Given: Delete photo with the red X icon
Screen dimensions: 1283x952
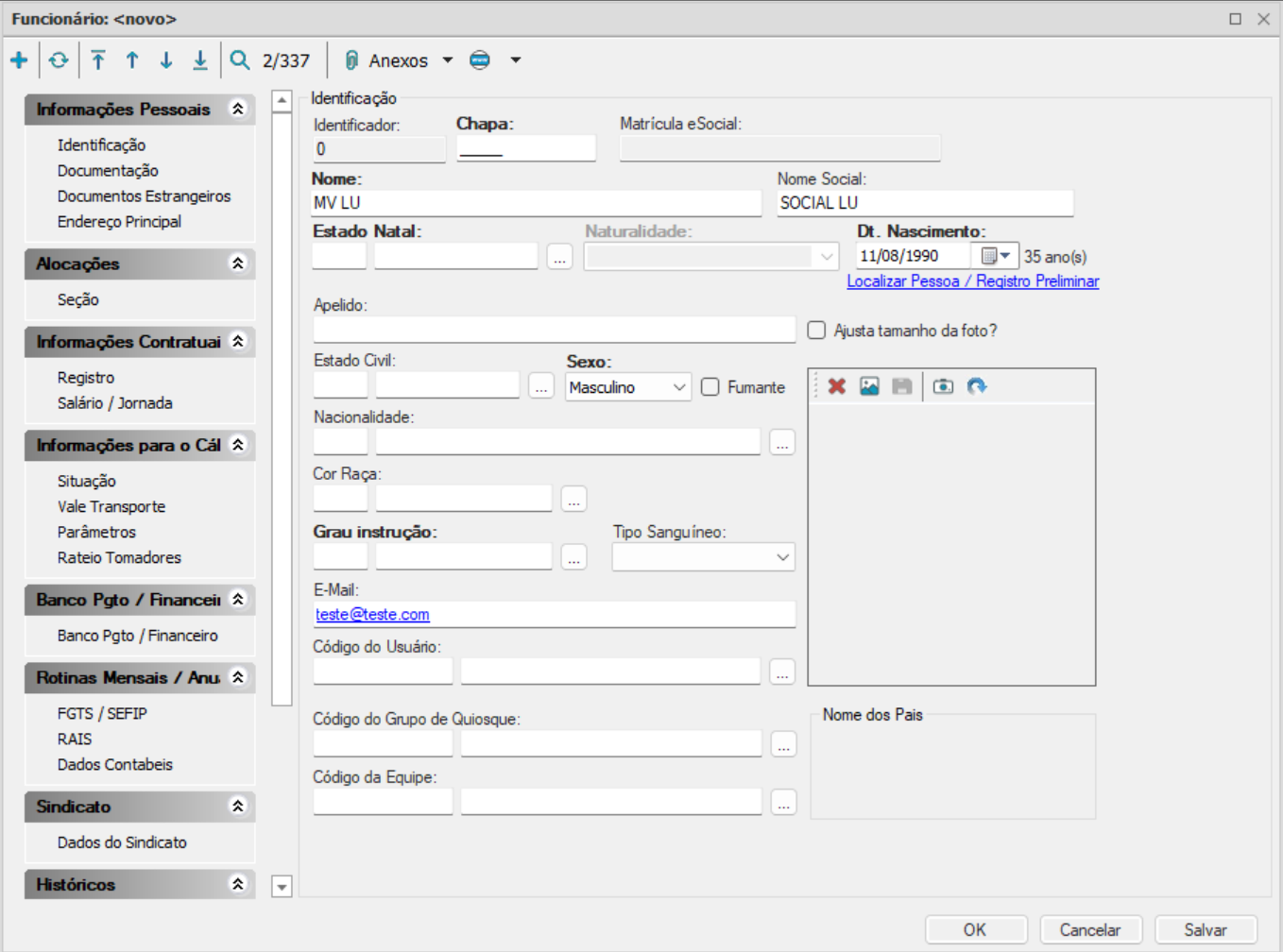Looking at the screenshot, I should 837,386.
